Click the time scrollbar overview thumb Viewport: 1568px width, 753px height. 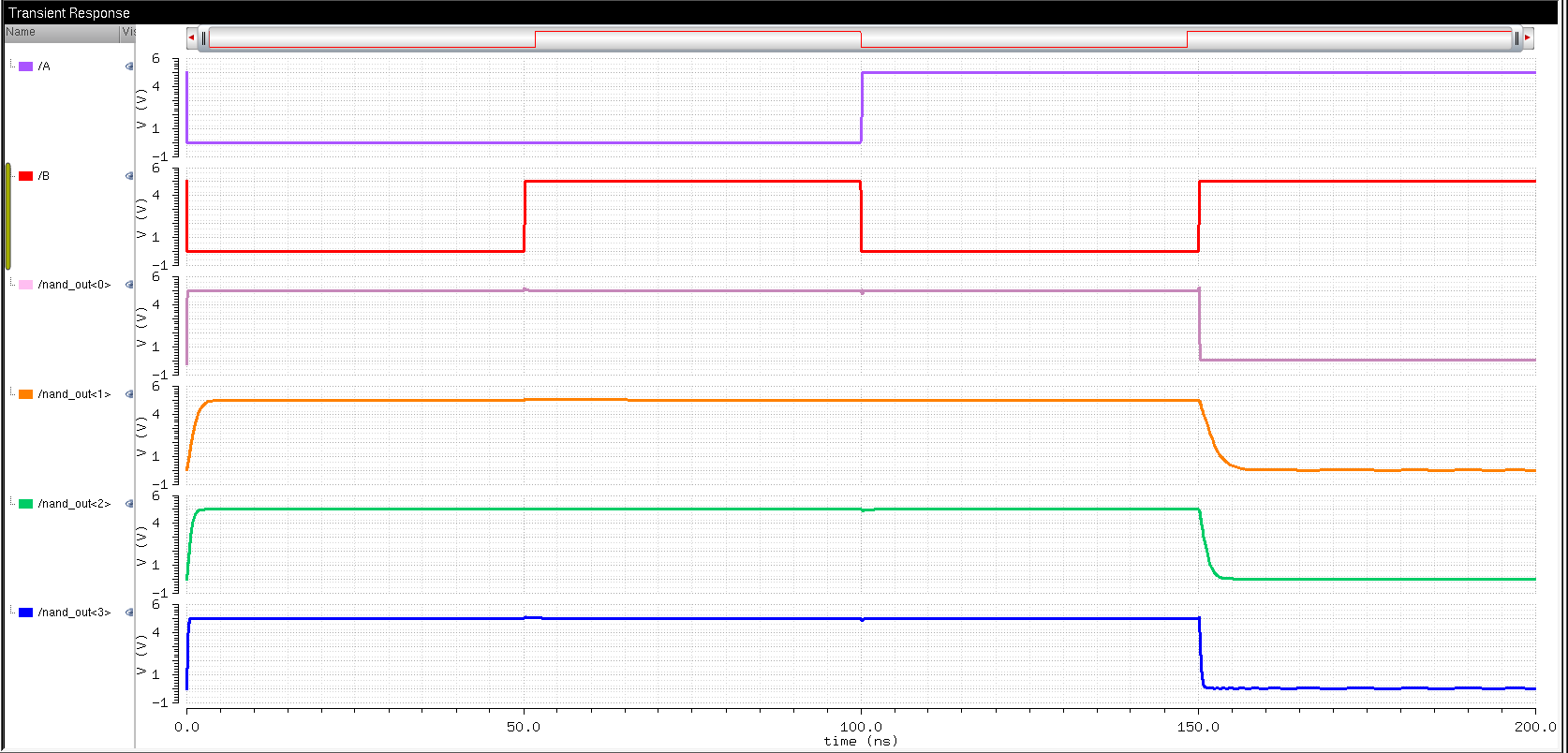[860, 38]
